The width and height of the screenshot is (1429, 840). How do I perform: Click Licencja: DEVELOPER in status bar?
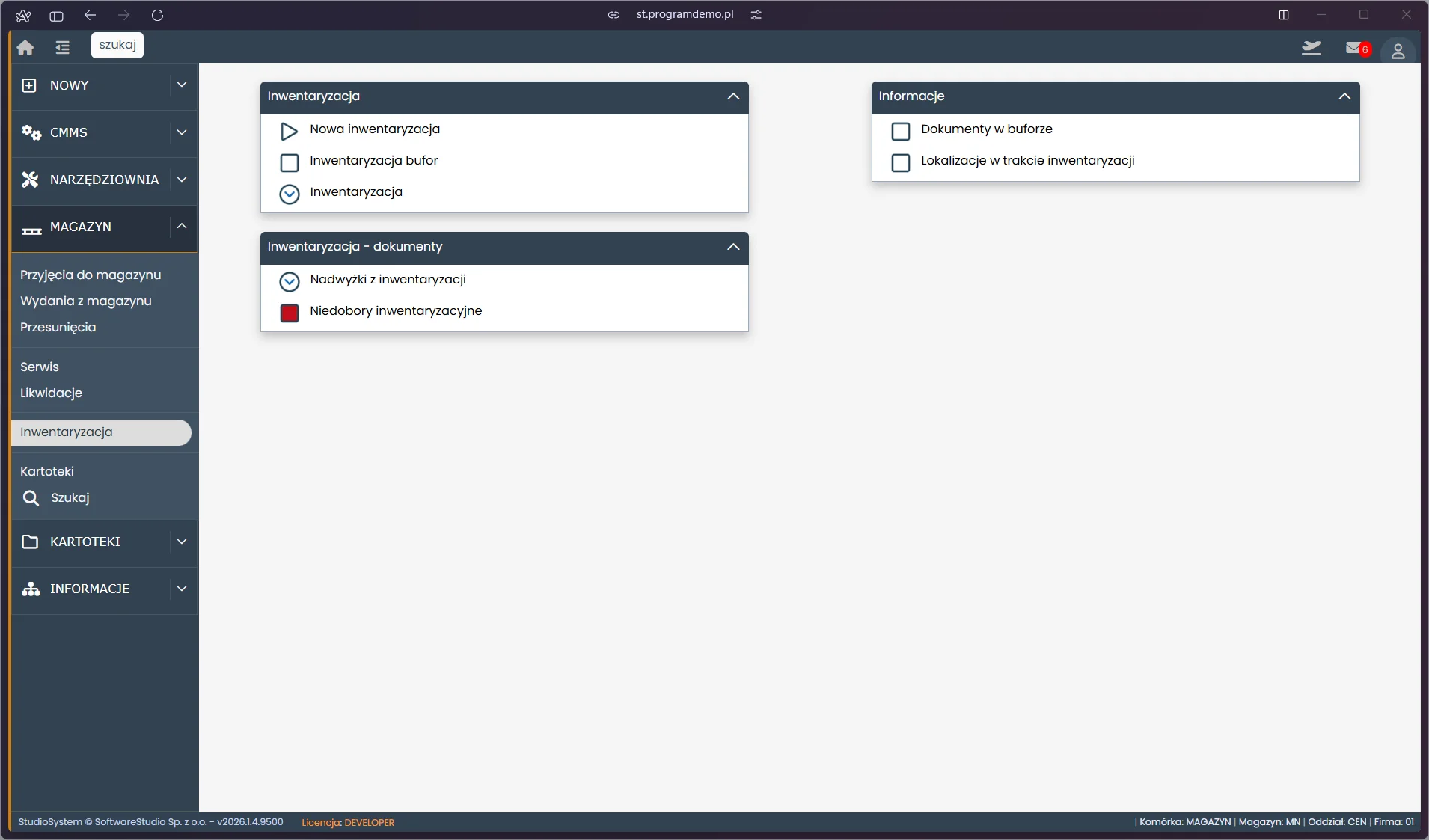(348, 822)
